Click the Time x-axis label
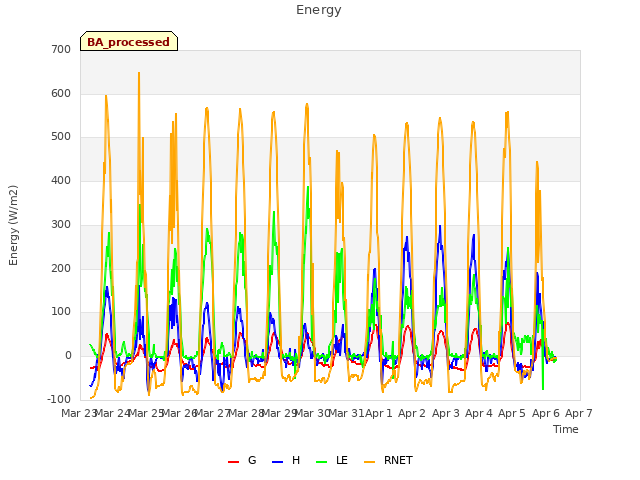640x480 pixels. coord(566,429)
